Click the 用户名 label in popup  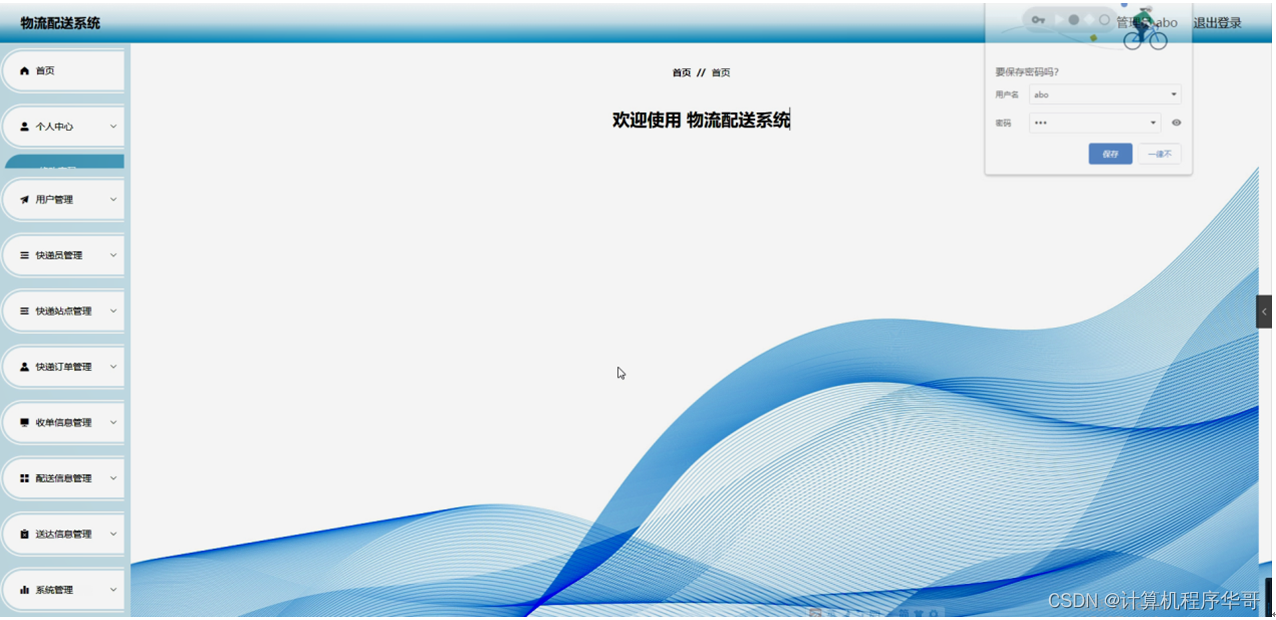(1007, 95)
